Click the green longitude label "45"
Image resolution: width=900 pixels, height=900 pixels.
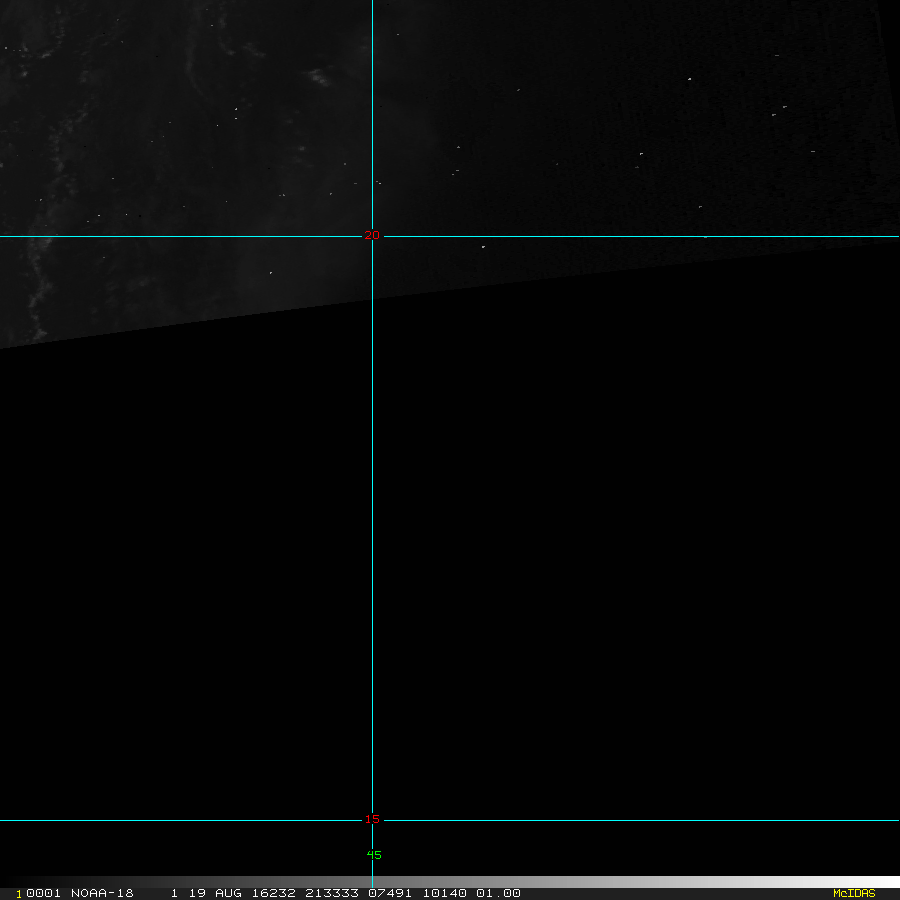click(374, 855)
